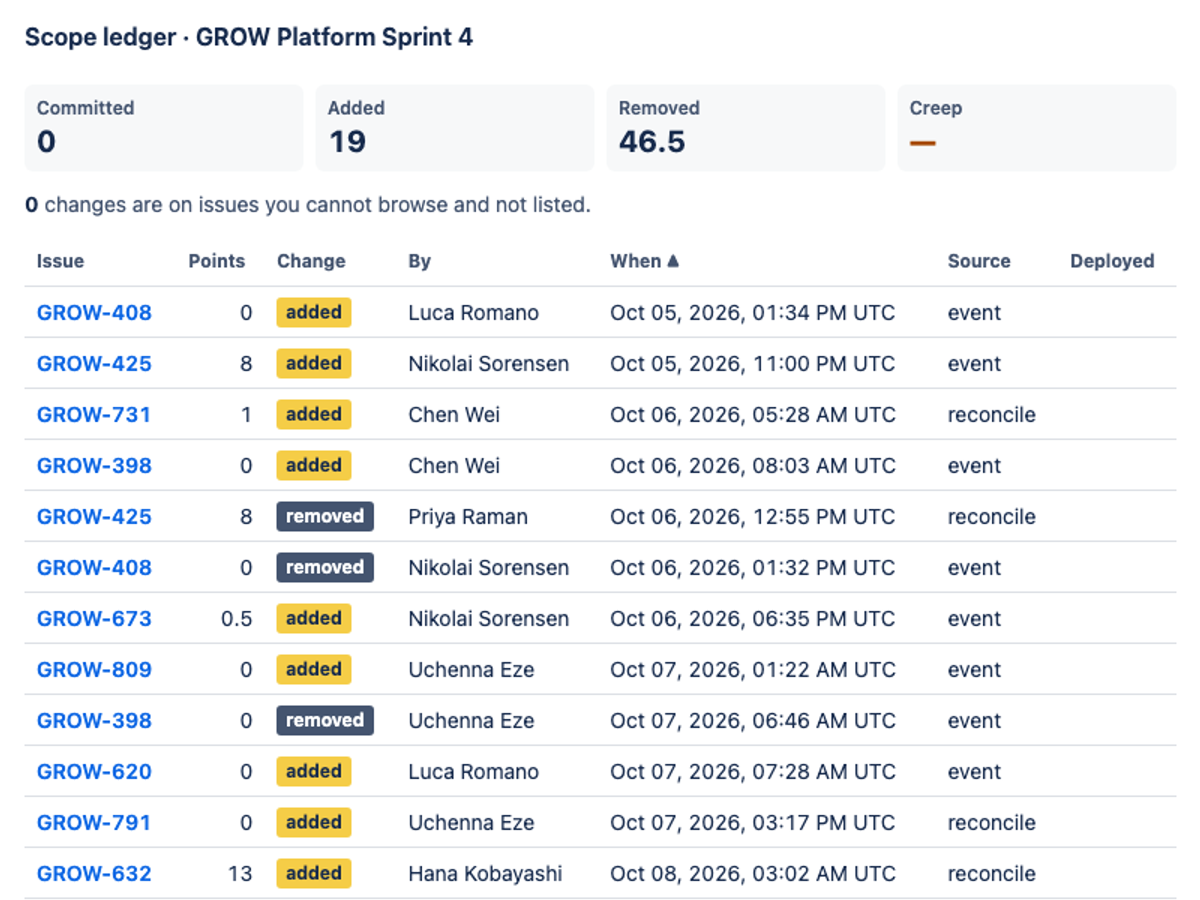This screenshot has height=900, width=1200.
Task: Click the added badge in Hana Kobayashi's row
Action: [314, 873]
